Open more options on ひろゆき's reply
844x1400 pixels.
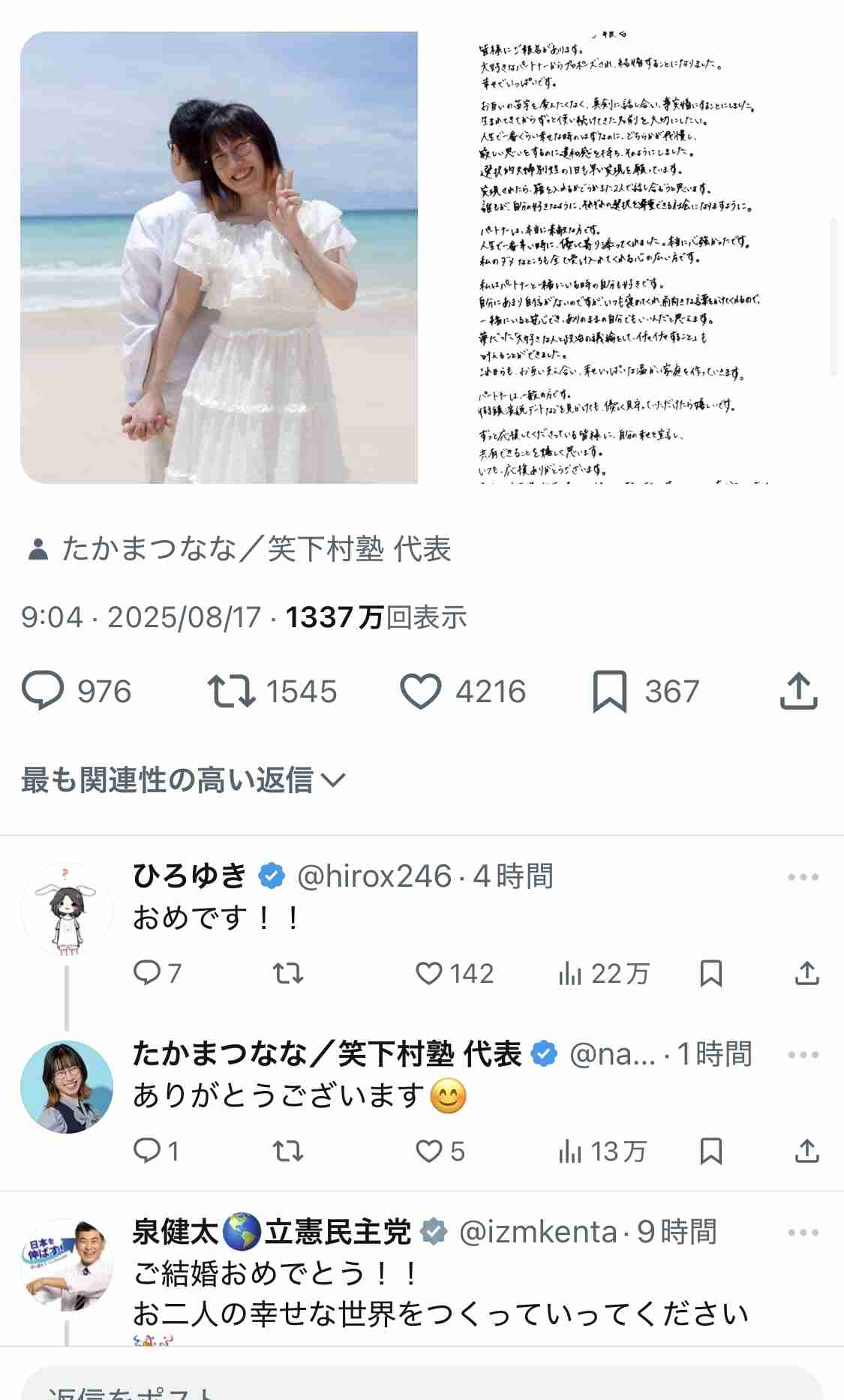(803, 876)
